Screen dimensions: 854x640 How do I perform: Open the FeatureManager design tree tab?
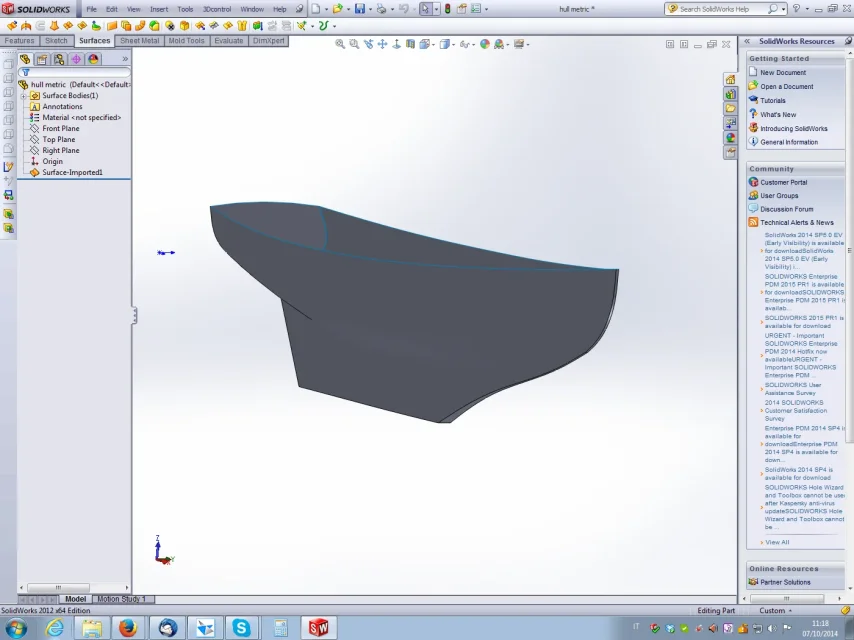25,59
